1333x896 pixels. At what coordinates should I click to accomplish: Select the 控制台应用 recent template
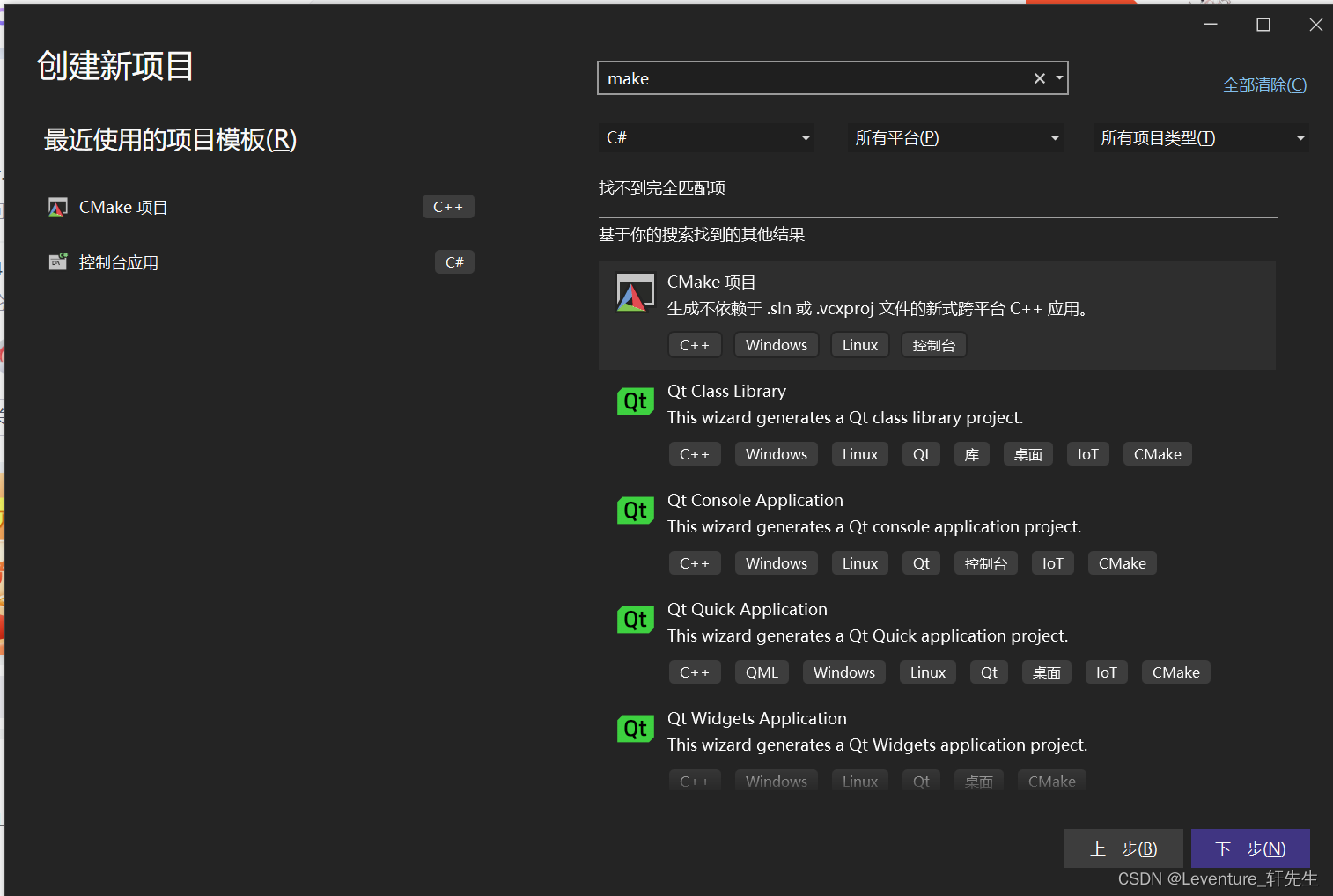click(x=261, y=262)
